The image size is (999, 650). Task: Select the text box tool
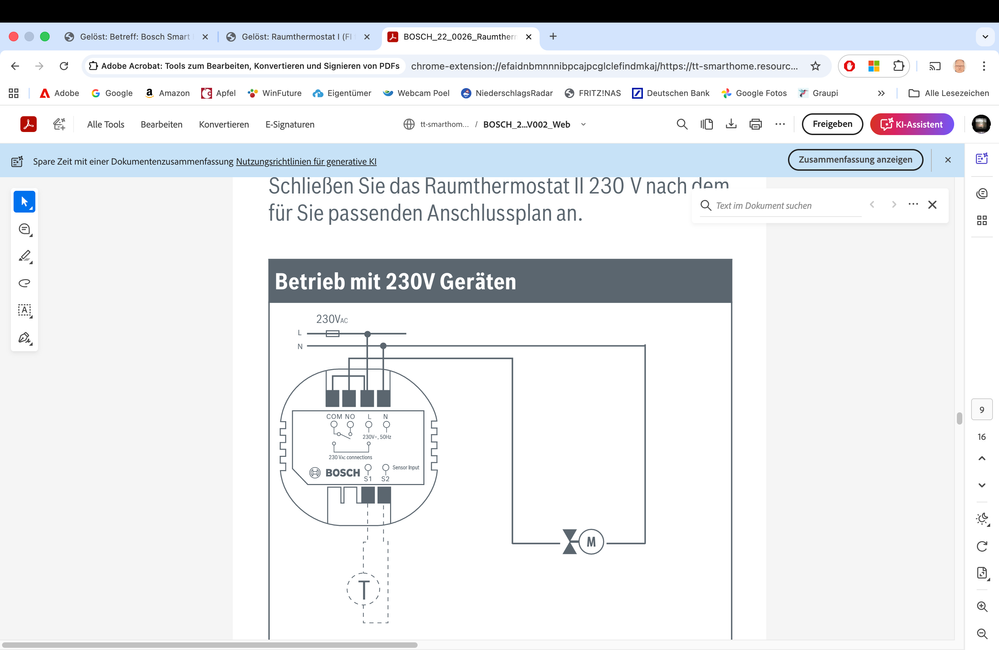[24, 310]
